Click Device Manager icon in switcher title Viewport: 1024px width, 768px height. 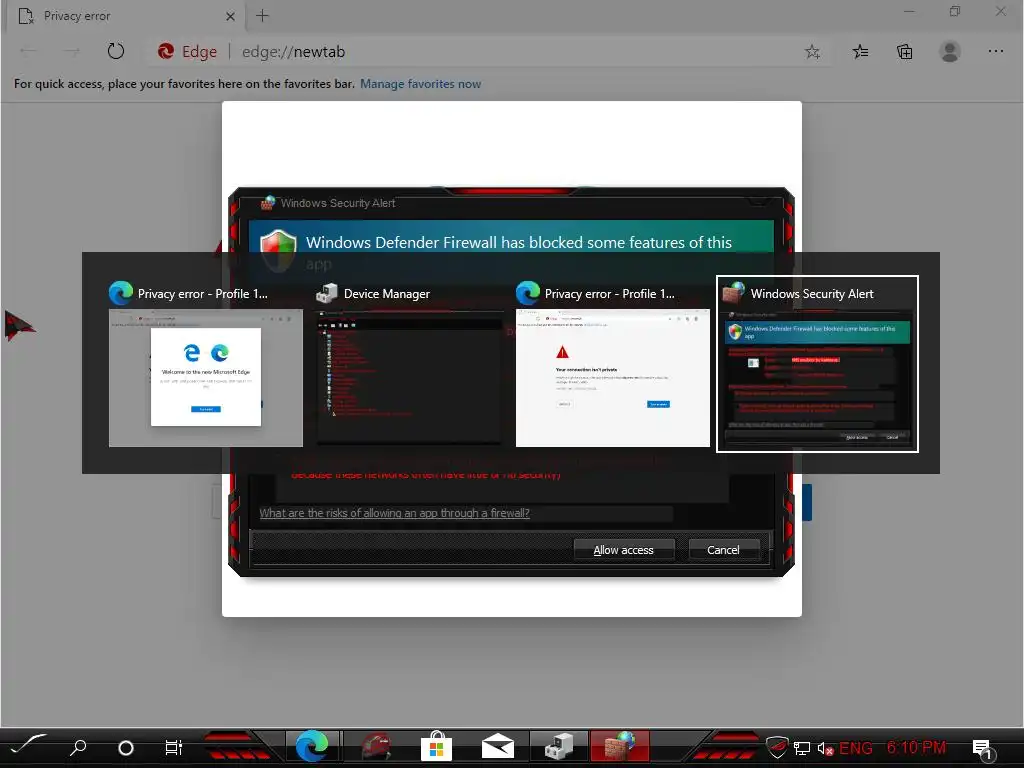[327, 294]
